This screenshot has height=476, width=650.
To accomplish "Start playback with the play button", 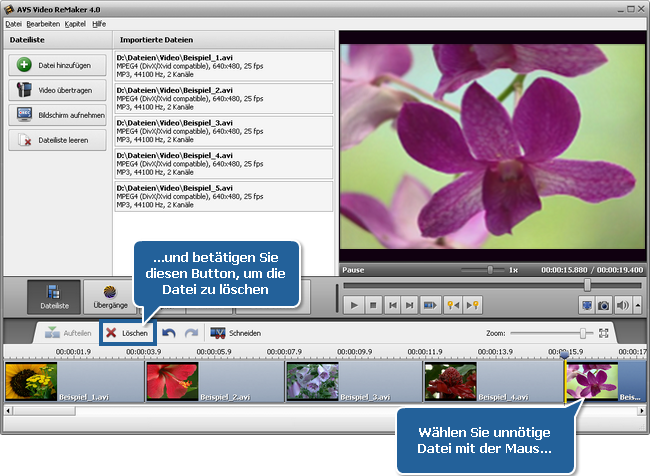I will [x=354, y=305].
